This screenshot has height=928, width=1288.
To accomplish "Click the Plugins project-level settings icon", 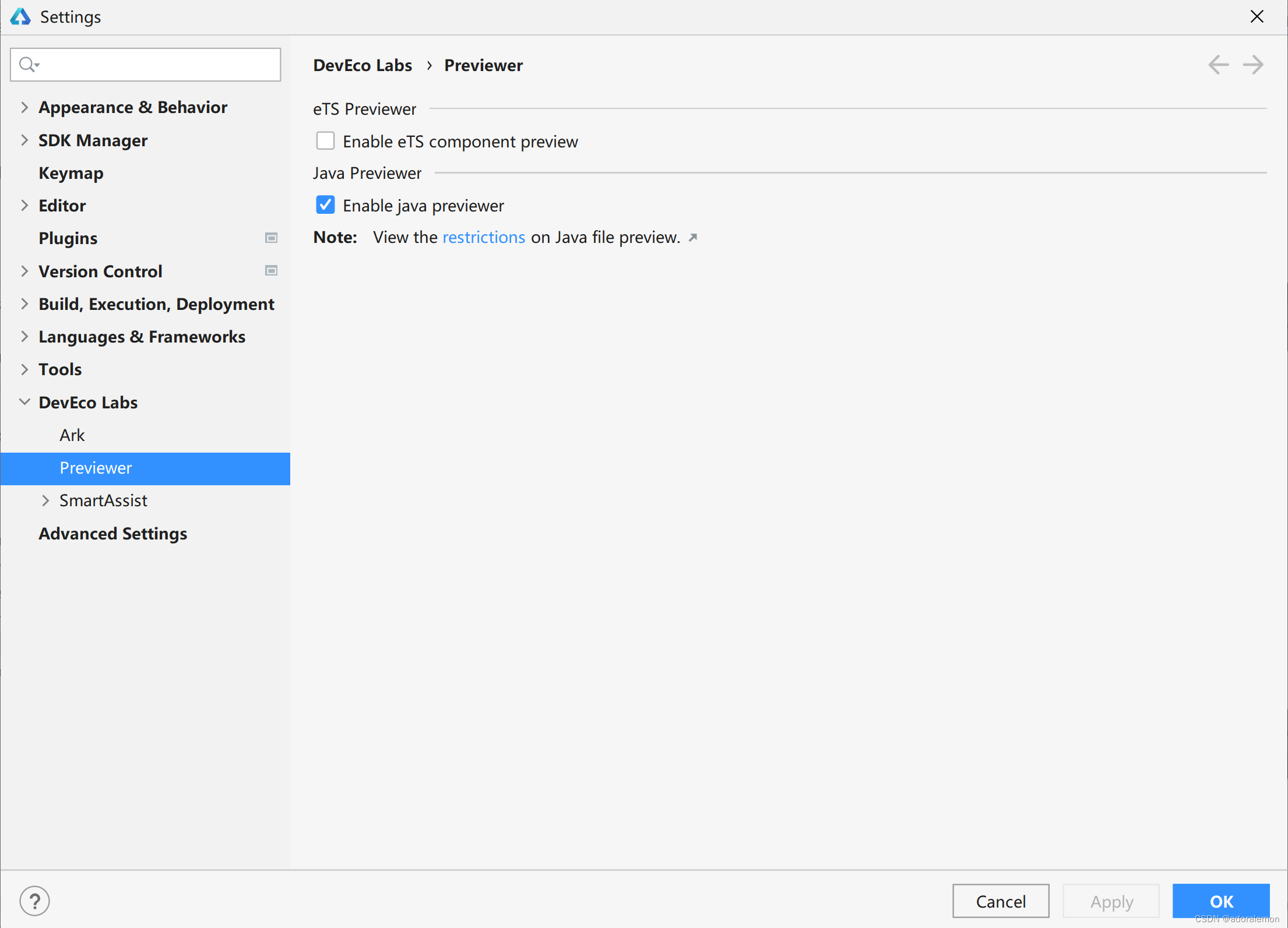I will [271, 238].
